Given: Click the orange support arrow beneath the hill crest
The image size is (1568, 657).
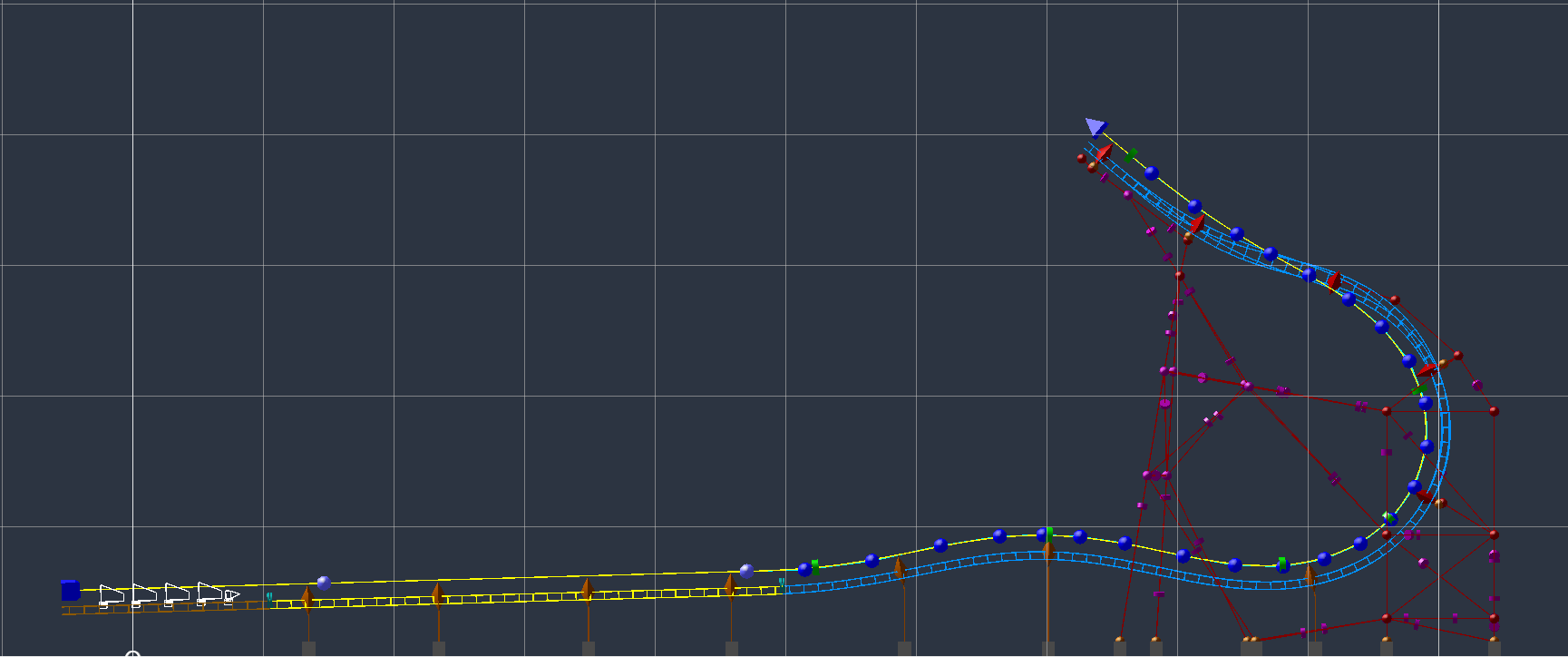Looking at the screenshot, I should 1047,549.
